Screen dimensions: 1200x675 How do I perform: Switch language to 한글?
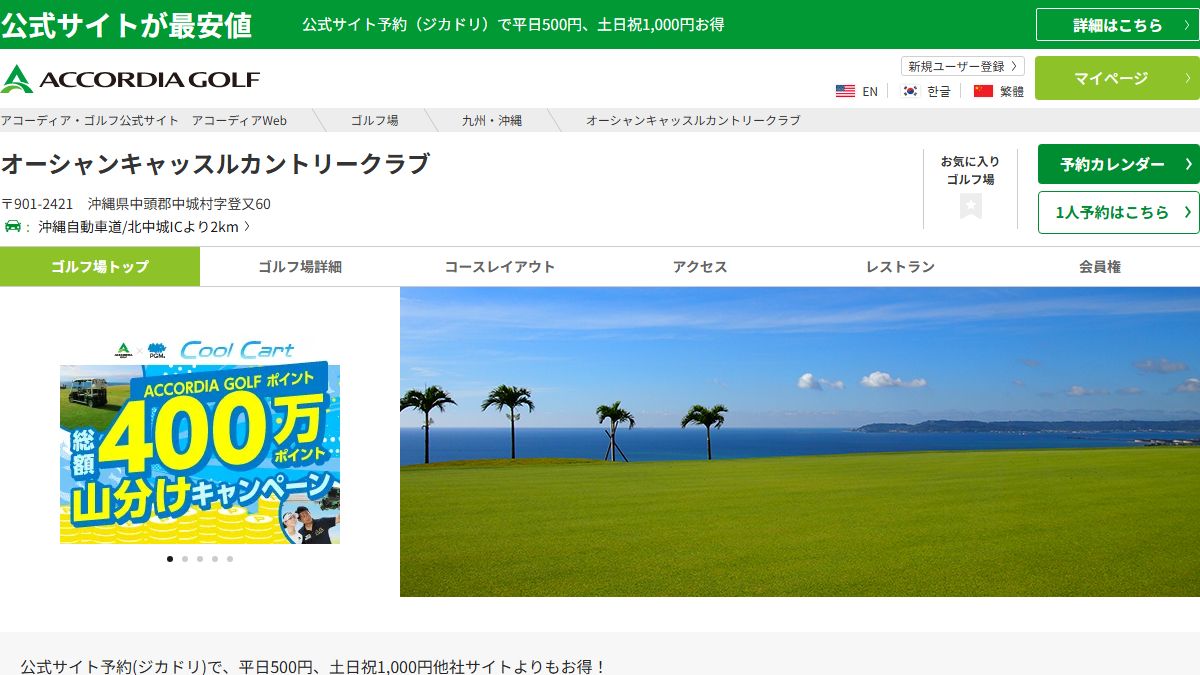pos(939,91)
